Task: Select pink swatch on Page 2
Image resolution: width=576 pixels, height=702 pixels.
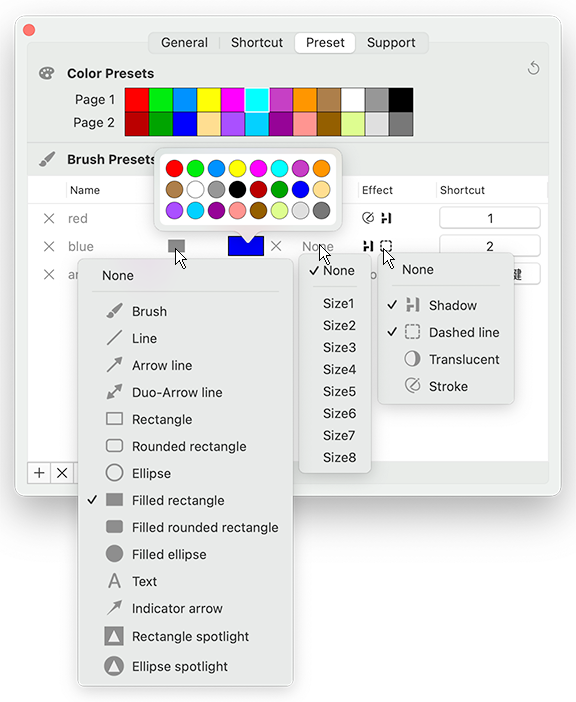Action: 305,124
